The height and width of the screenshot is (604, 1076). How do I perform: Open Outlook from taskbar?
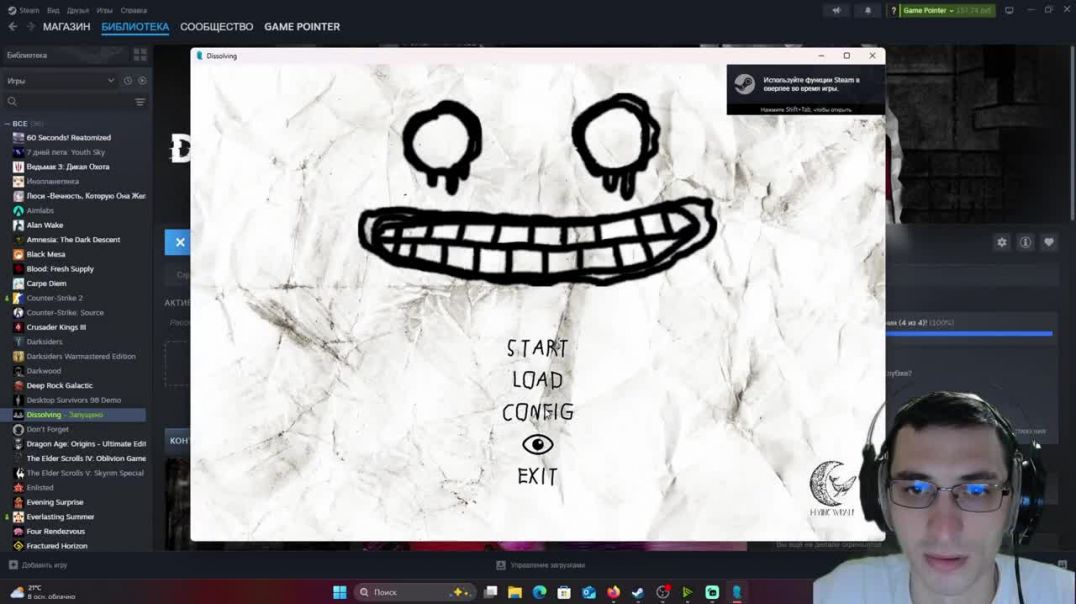tap(589, 592)
